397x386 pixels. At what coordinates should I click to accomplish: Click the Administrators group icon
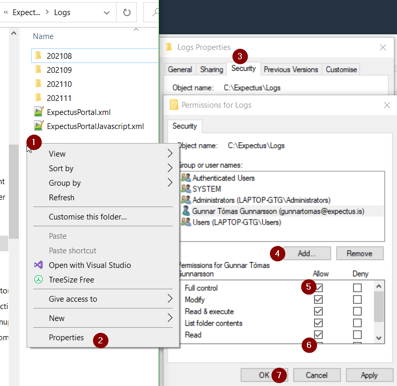tap(186, 200)
